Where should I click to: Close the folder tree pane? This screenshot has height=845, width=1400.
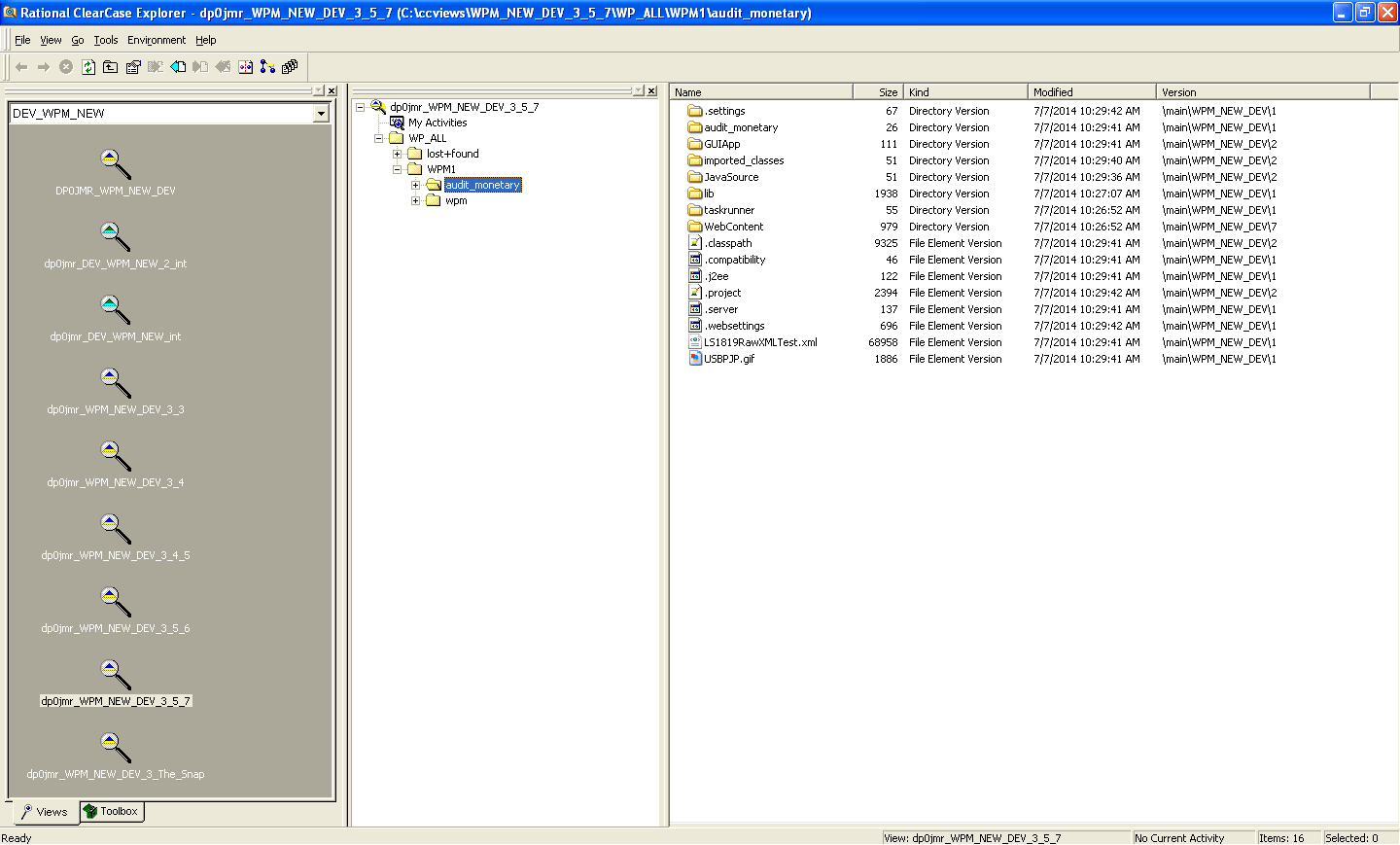point(651,90)
